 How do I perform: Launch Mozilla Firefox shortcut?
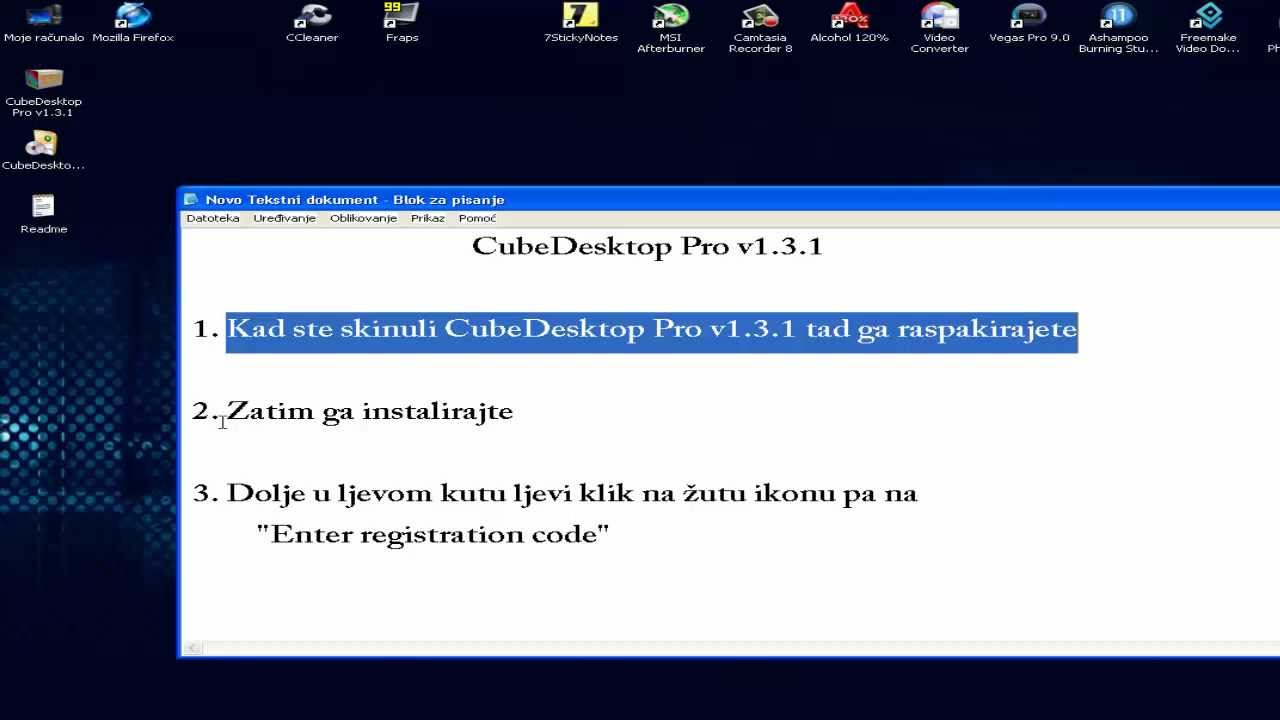(x=133, y=23)
